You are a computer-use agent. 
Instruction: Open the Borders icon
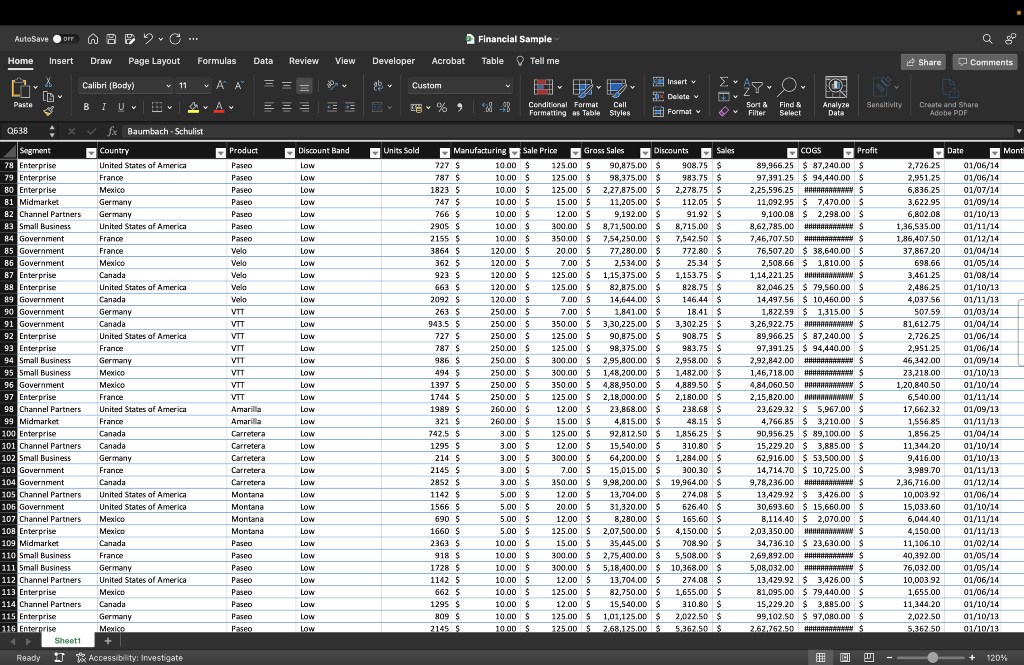[157, 107]
